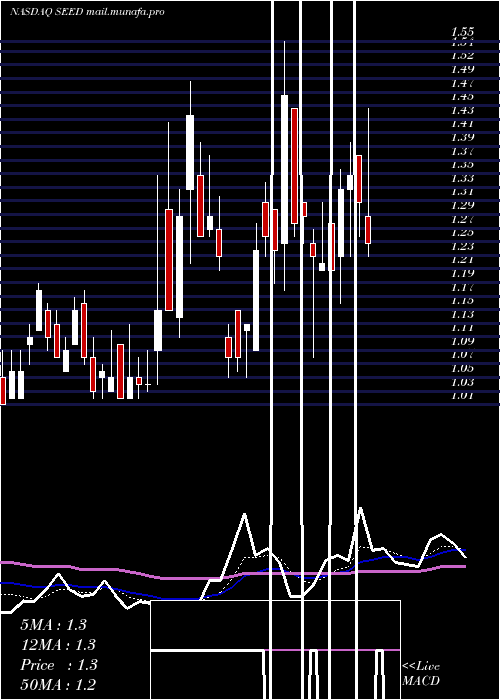This screenshot has width=500, height=700.
Task: Select the 1.41 price axis label
Action: tap(462, 124)
